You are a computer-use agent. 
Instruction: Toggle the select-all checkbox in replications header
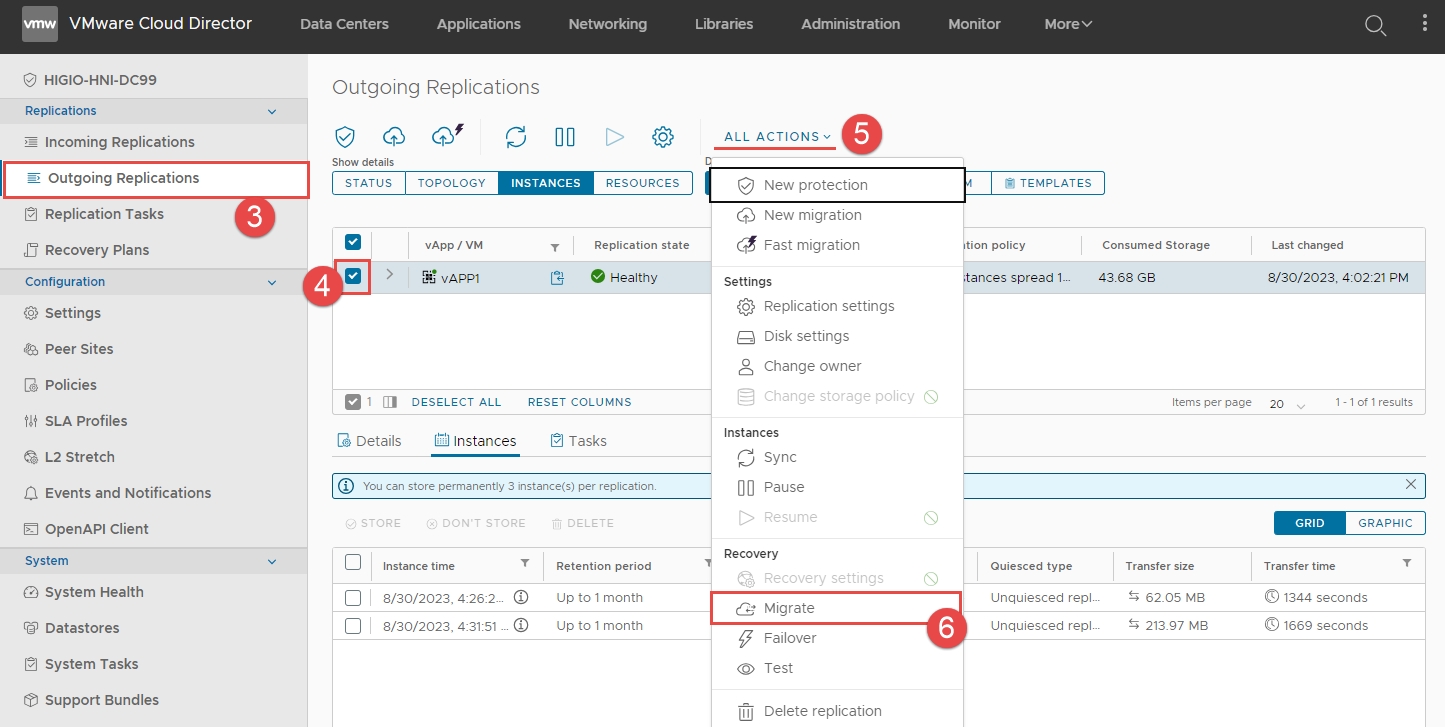point(353,243)
